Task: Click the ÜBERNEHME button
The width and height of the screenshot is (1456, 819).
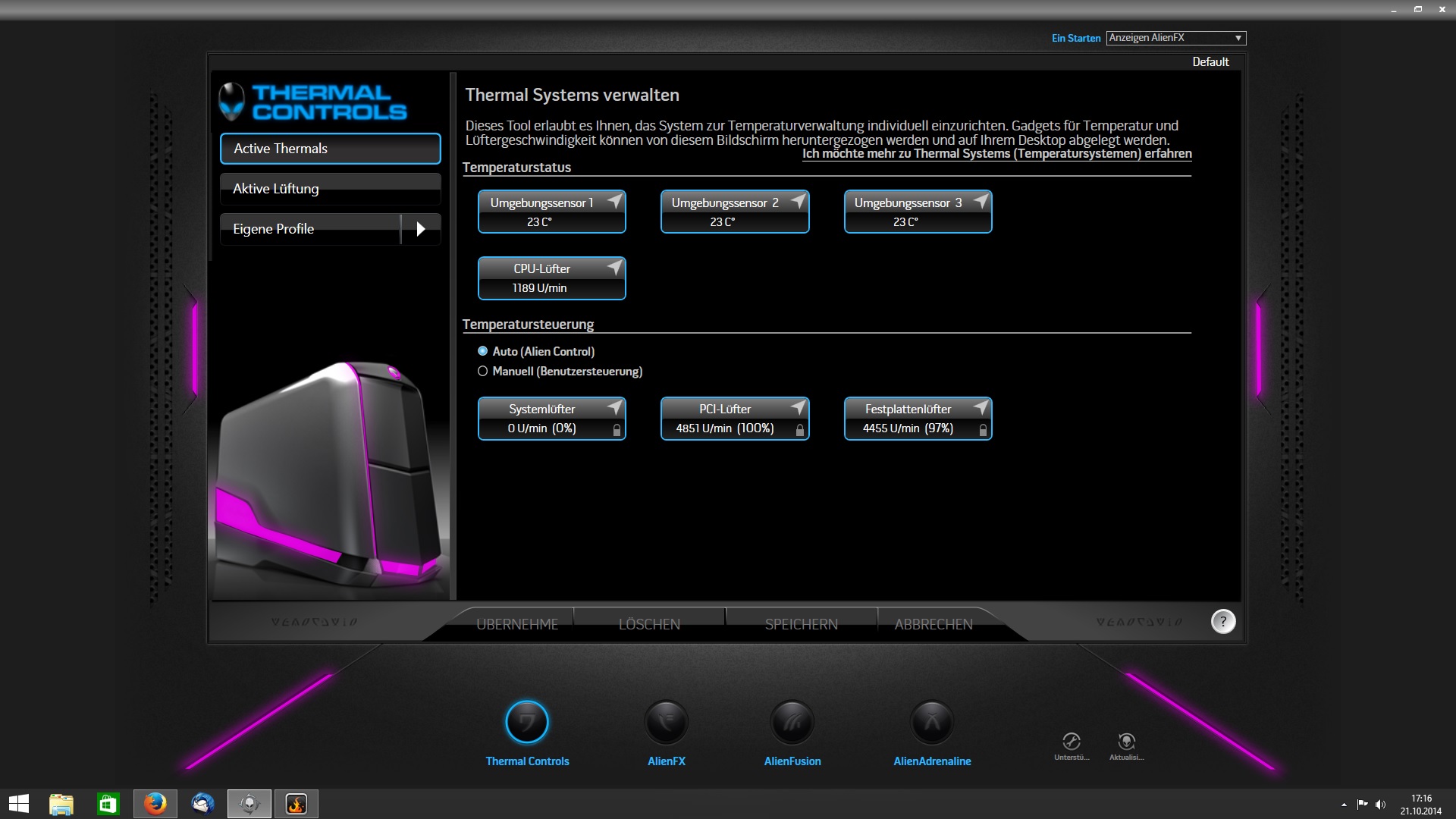Action: (517, 624)
